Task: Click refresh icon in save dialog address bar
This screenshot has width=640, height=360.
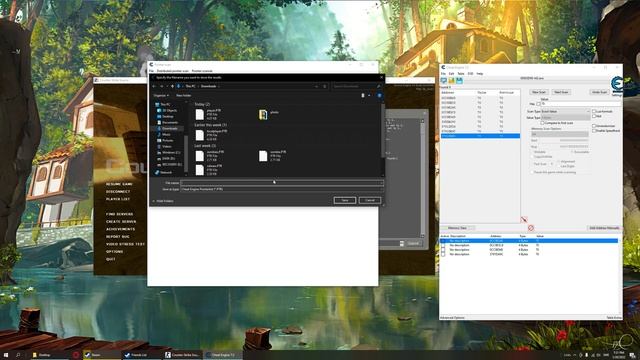Action: tap(325, 86)
